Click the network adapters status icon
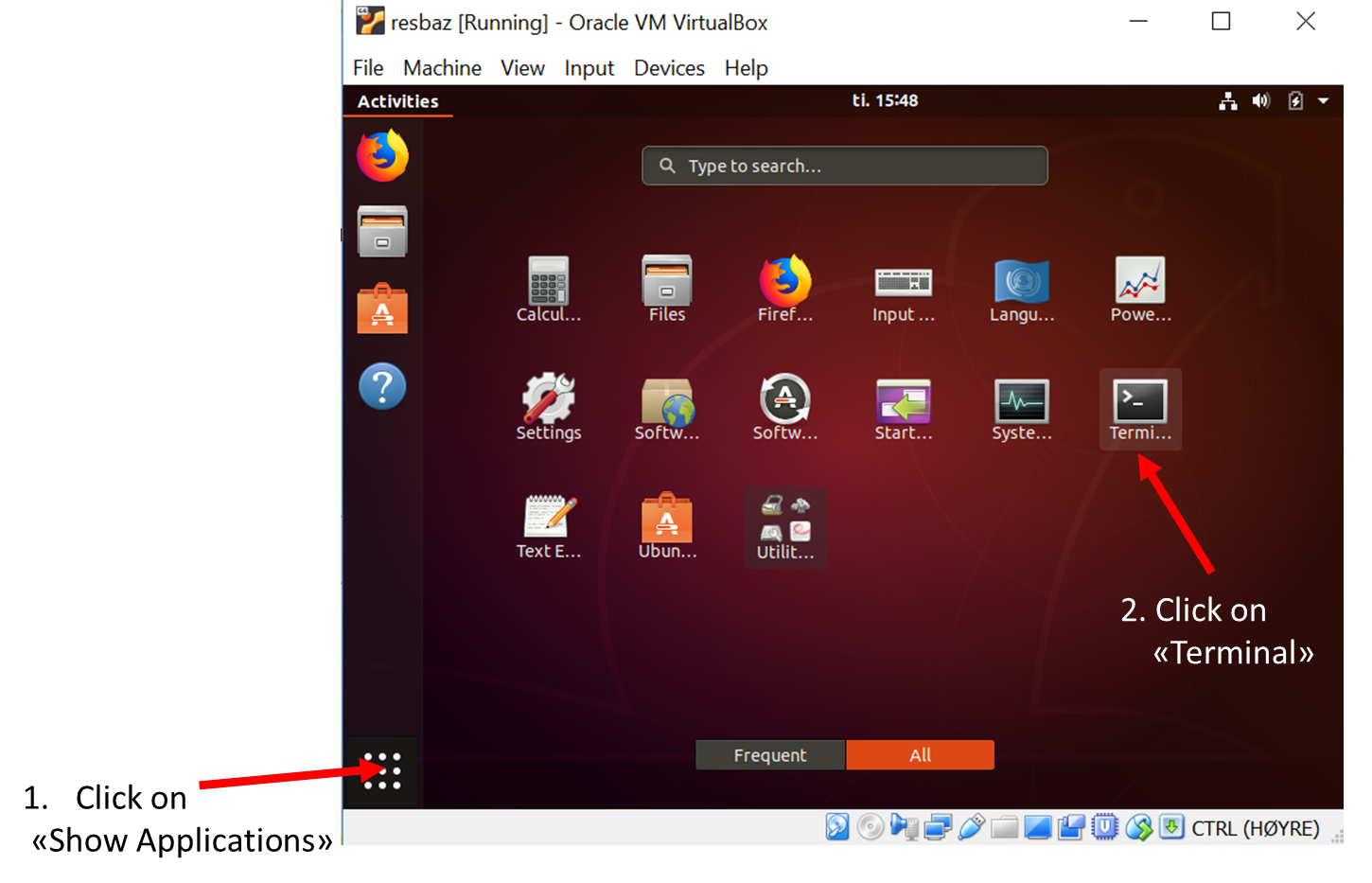 pyautogui.click(x=938, y=828)
